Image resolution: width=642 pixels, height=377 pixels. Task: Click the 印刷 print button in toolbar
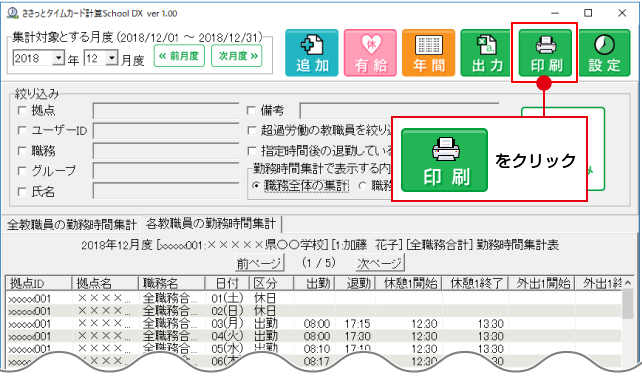[545, 53]
